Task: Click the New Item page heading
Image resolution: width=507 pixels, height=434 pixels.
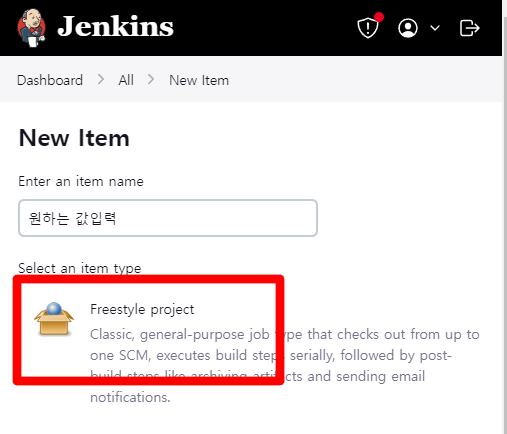Action: tap(74, 138)
